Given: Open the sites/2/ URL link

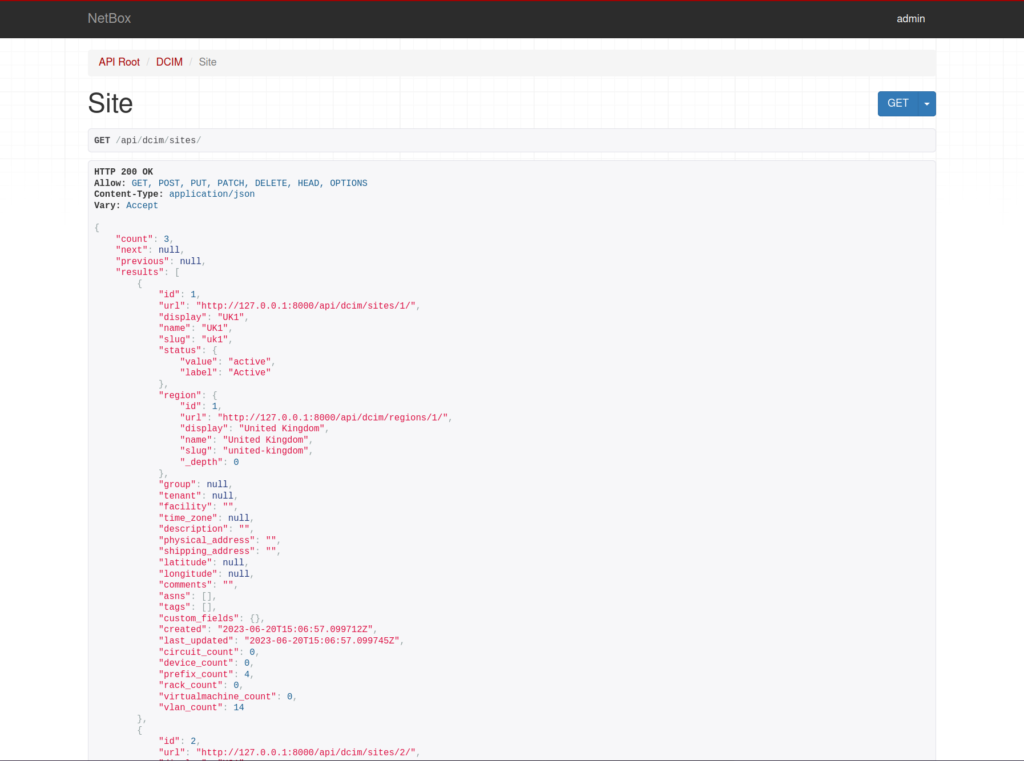Looking at the screenshot, I should pos(307,752).
